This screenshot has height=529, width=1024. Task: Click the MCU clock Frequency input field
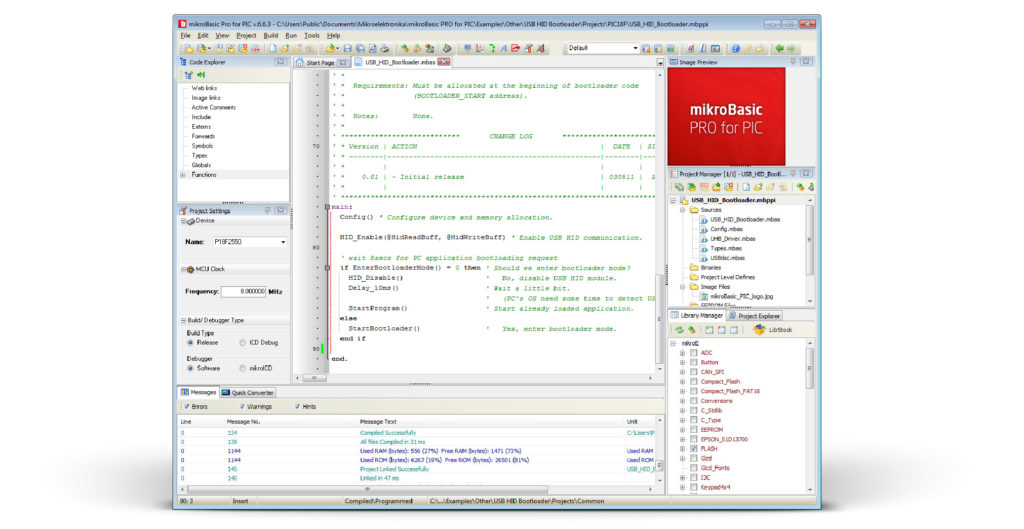click(244, 291)
